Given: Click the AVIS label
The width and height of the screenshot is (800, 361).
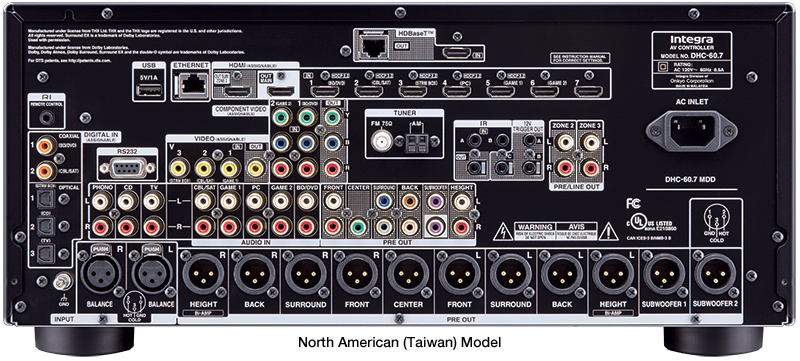Looking at the screenshot, I should [x=576, y=226].
